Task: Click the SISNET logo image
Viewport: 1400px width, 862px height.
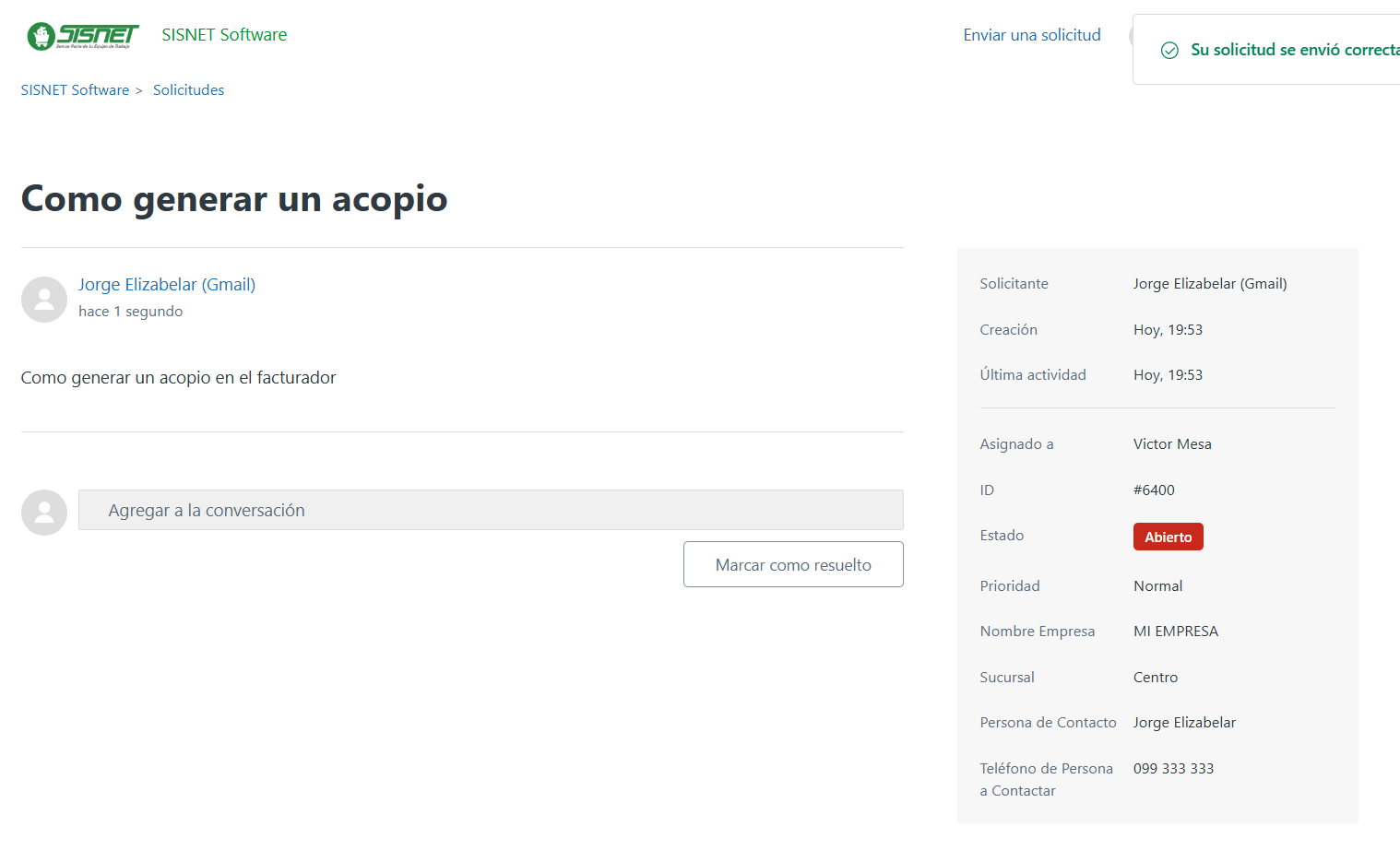Action: 82,36
